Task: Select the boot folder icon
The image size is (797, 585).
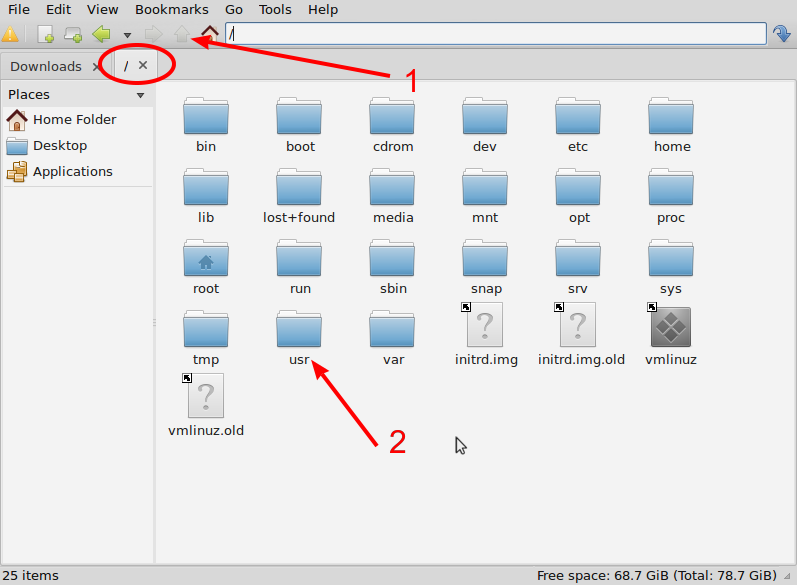Action: [299, 116]
